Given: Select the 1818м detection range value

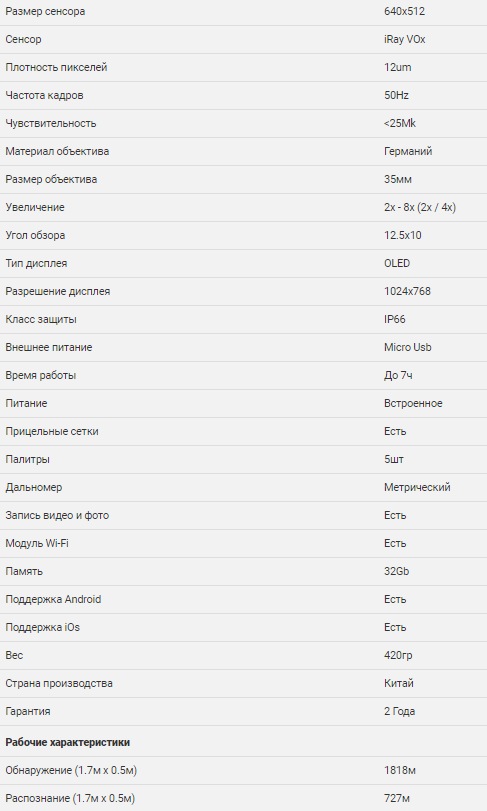Looking at the screenshot, I should pos(400,770).
